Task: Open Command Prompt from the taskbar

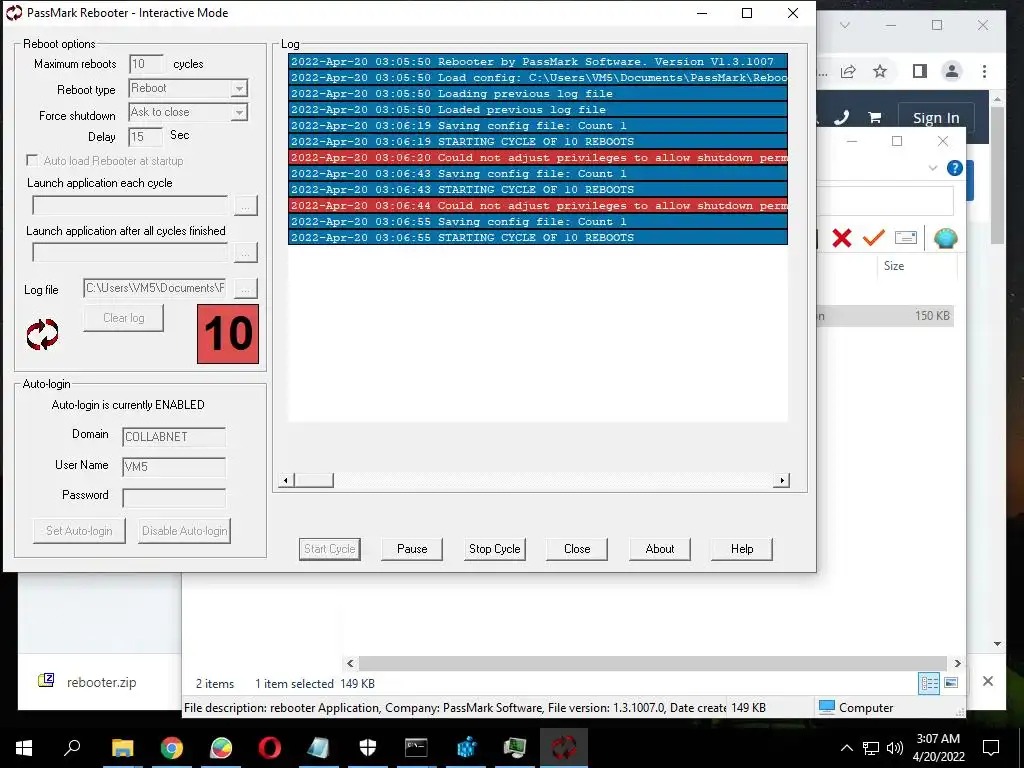Action: pyautogui.click(x=416, y=748)
